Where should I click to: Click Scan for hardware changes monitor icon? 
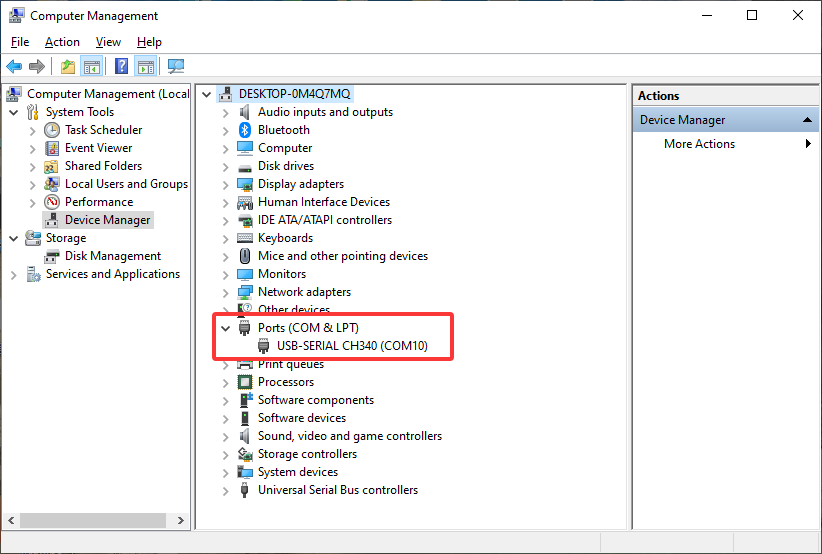click(176, 67)
